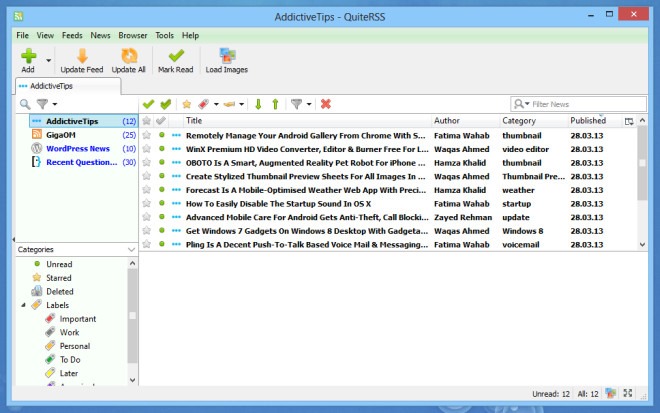Toggle read dot for Get Windows 7 Gadgets article

coord(162,230)
